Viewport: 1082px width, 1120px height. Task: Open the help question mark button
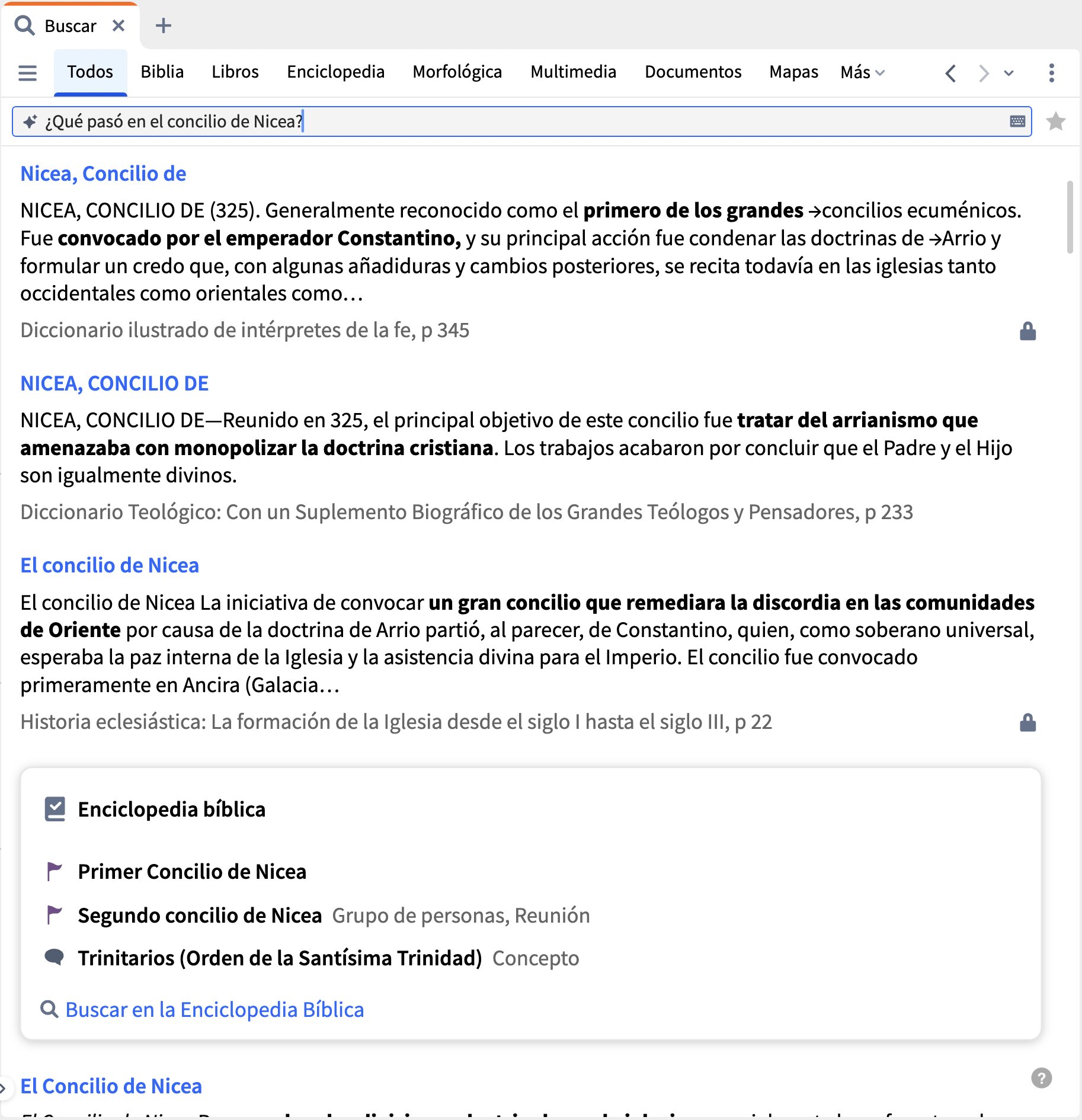point(1041,1078)
